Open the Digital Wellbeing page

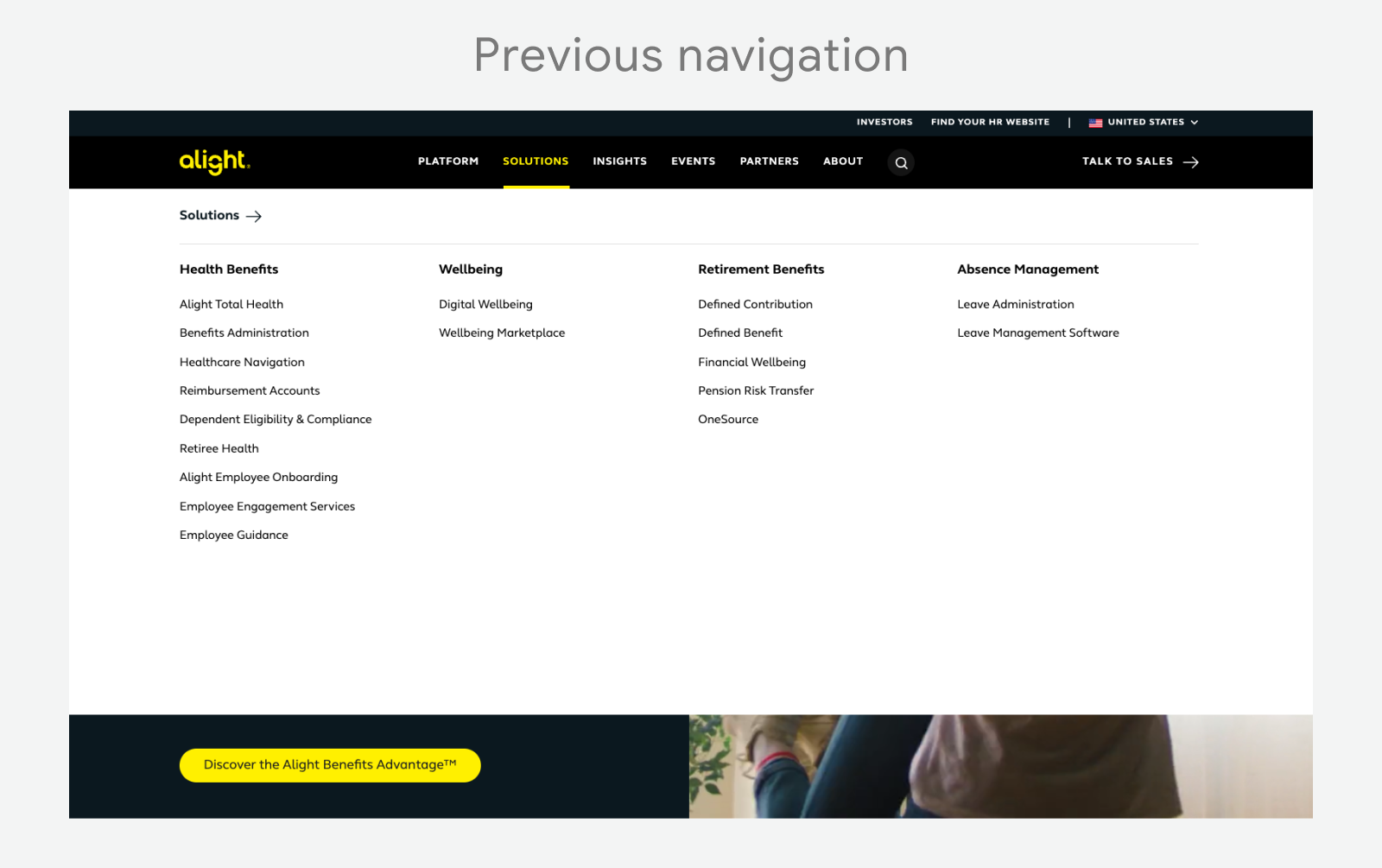tap(485, 304)
